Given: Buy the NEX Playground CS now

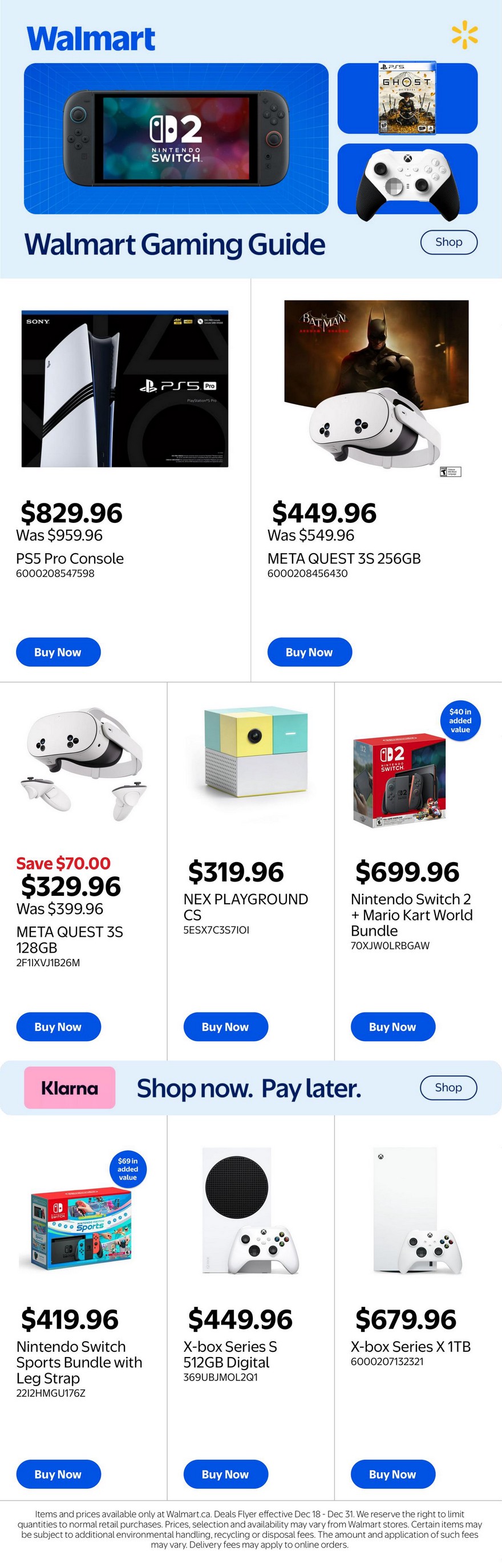Looking at the screenshot, I should [x=225, y=1027].
